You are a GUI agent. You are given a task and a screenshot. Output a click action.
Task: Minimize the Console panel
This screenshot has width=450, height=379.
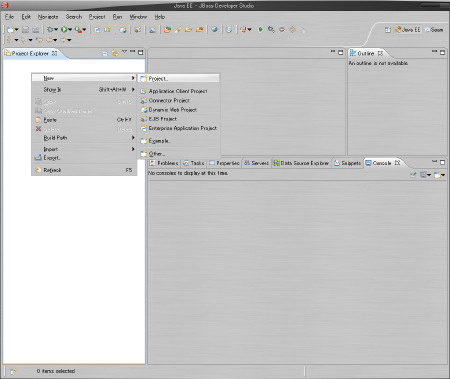pos(434,161)
